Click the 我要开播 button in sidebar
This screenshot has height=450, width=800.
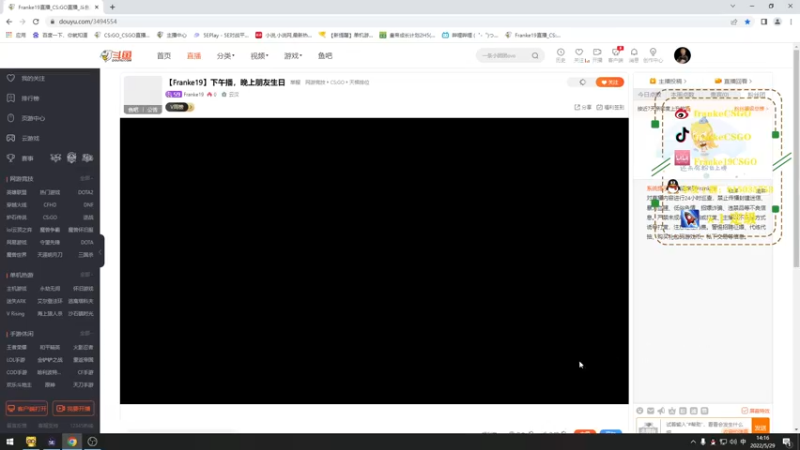tap(73, 409)
